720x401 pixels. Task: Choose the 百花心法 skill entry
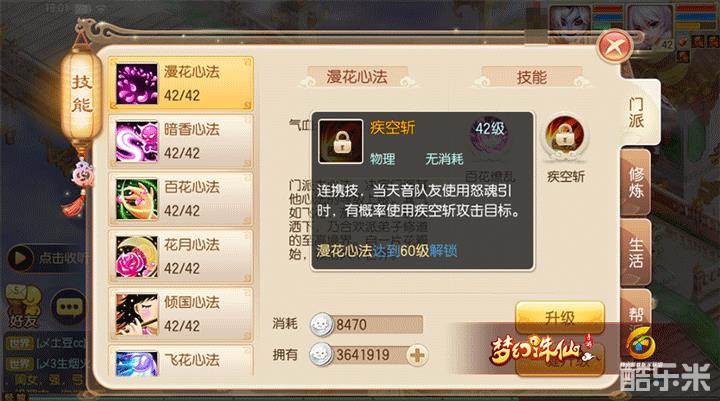(x=181, y=199)
